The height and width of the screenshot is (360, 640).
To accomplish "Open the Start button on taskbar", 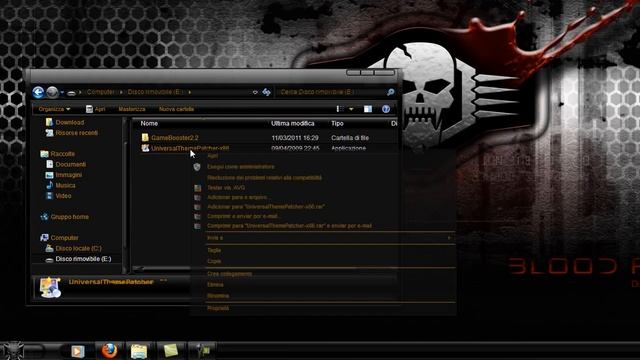I will [13, 350].
